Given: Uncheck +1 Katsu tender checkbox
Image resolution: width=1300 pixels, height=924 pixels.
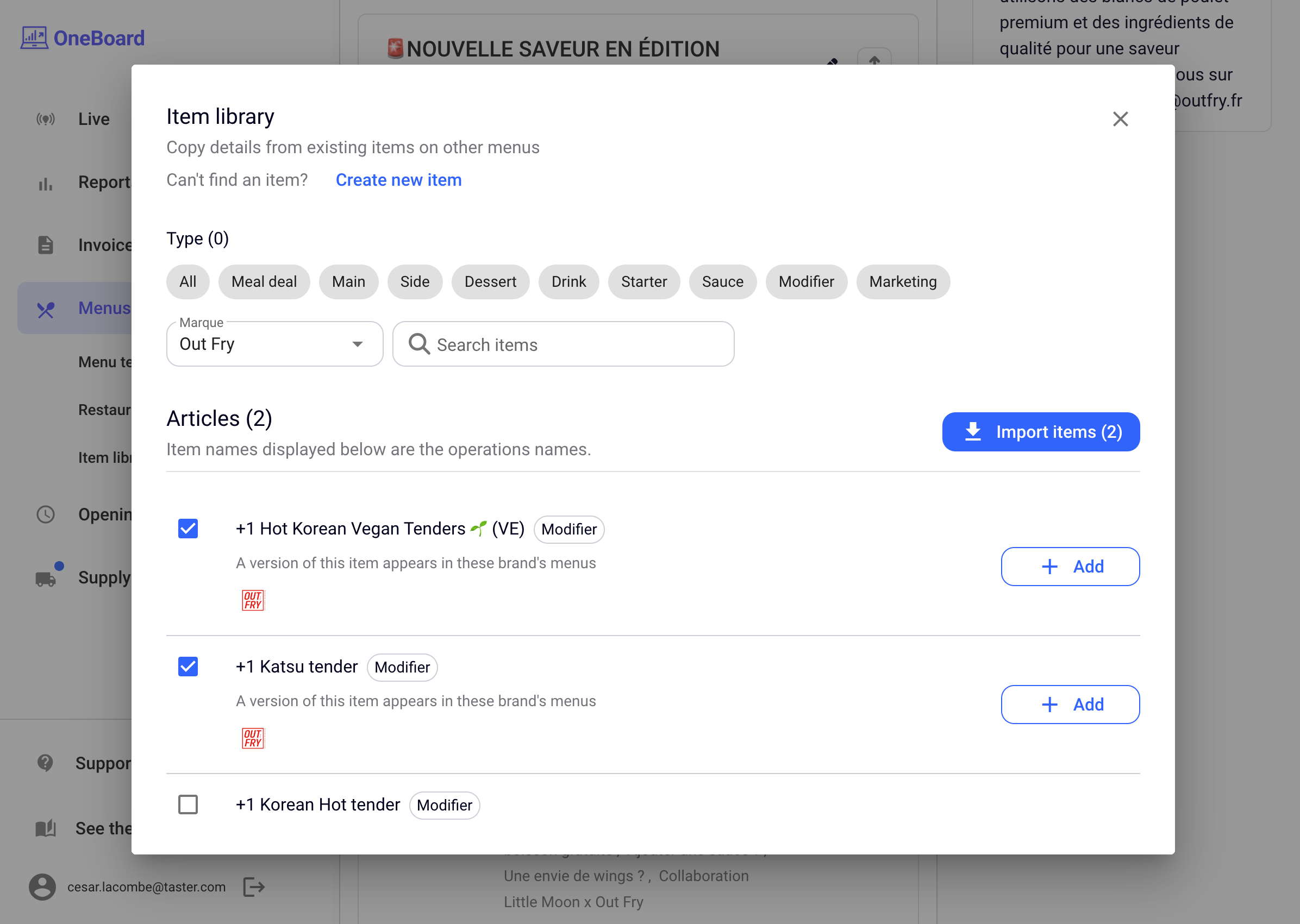Looking at the screenshot, I should pos(188,667).
